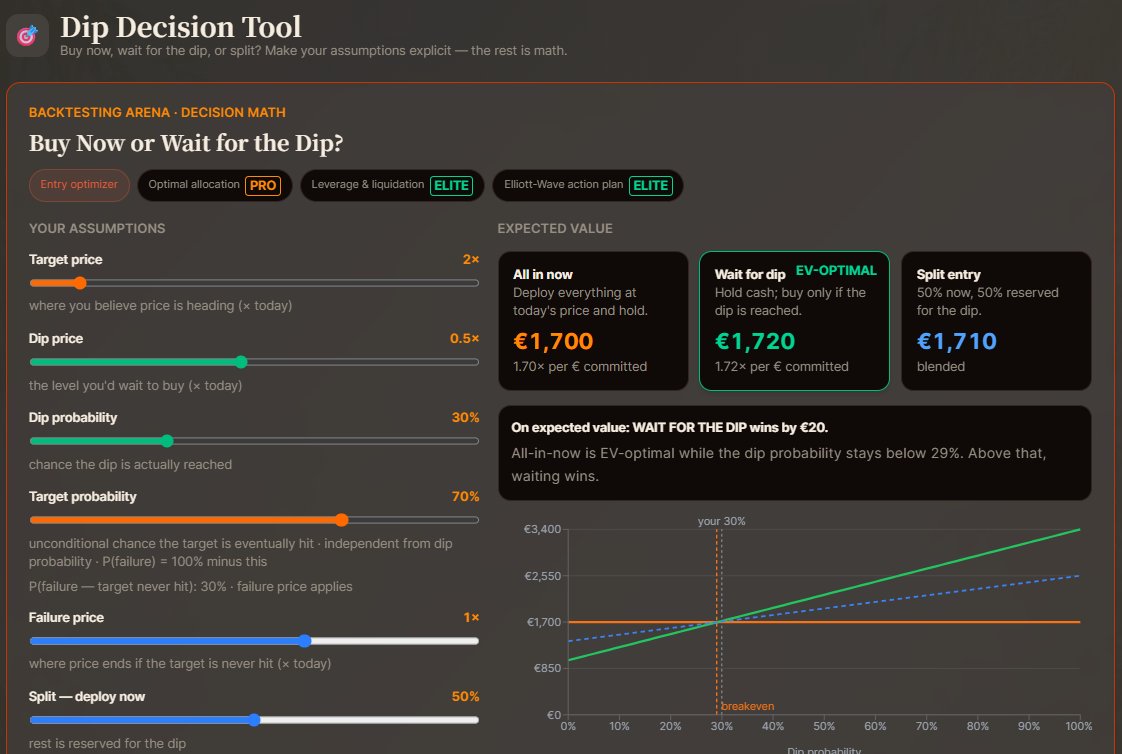Screen dimensions: 1122x754
Task: Click the P(failure) 30% note text
Action: [190, 587]
